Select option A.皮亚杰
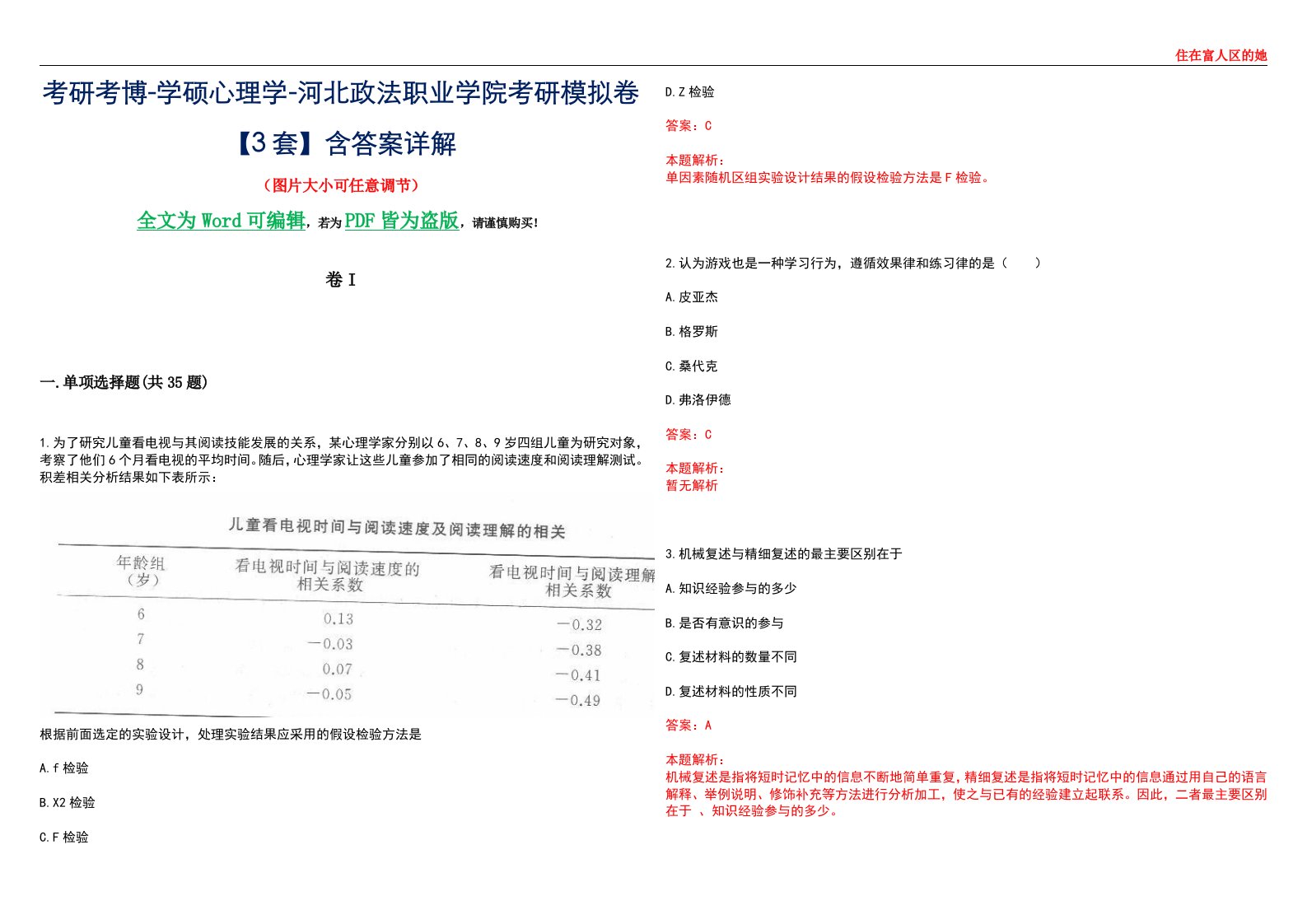The image size is (1307, 924). (x=692, y=297)
